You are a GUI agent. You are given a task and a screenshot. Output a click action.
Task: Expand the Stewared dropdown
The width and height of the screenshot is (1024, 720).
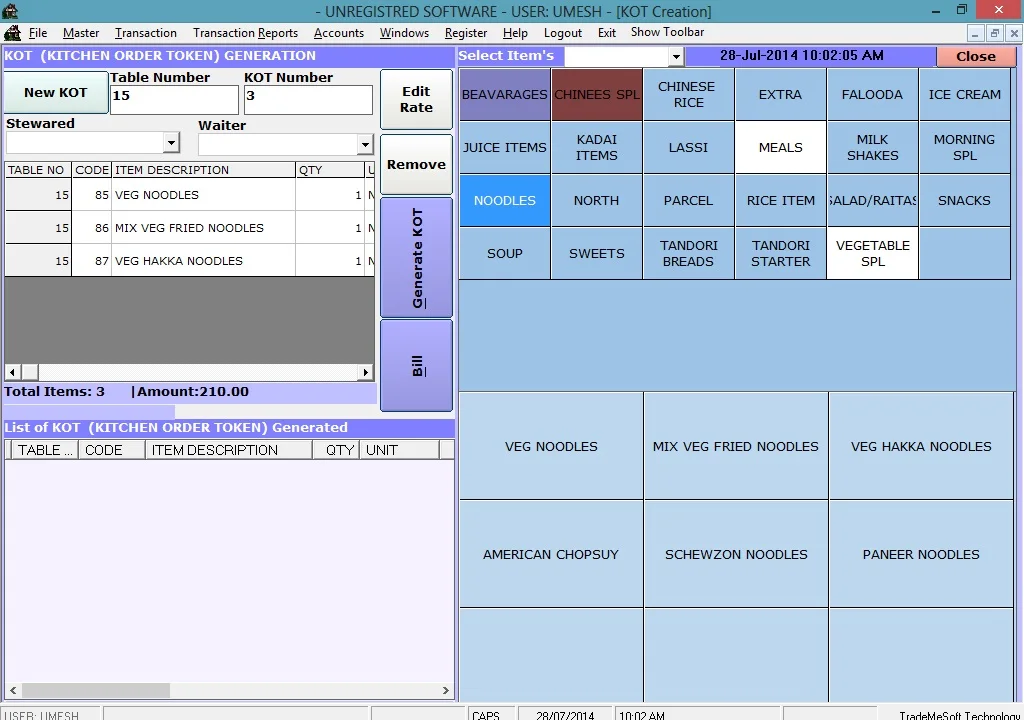[x=171, y=143]
